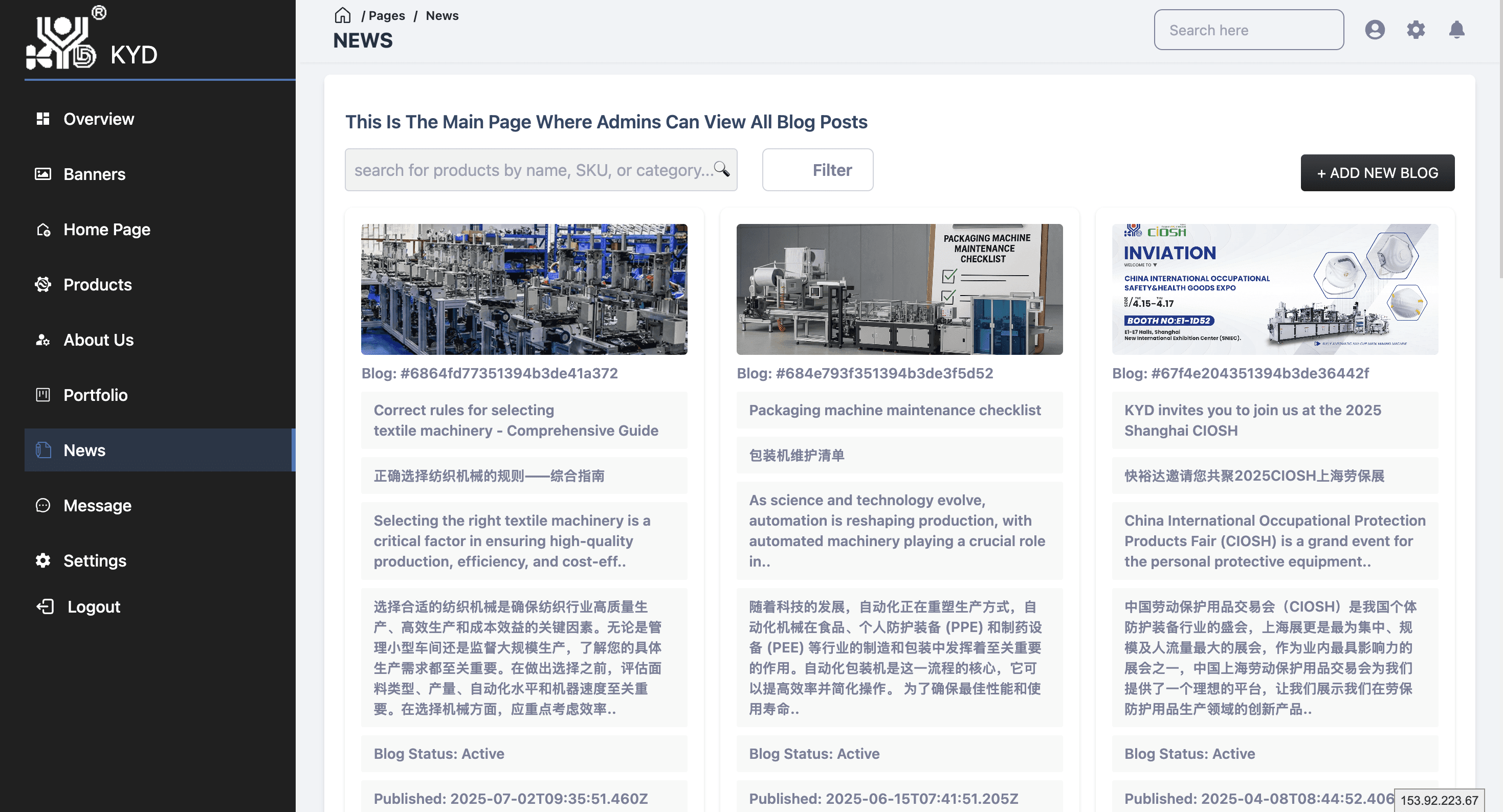Focus the top Search here field
The height and width of the screenshot is (812, 1503).
point(1248,30)
